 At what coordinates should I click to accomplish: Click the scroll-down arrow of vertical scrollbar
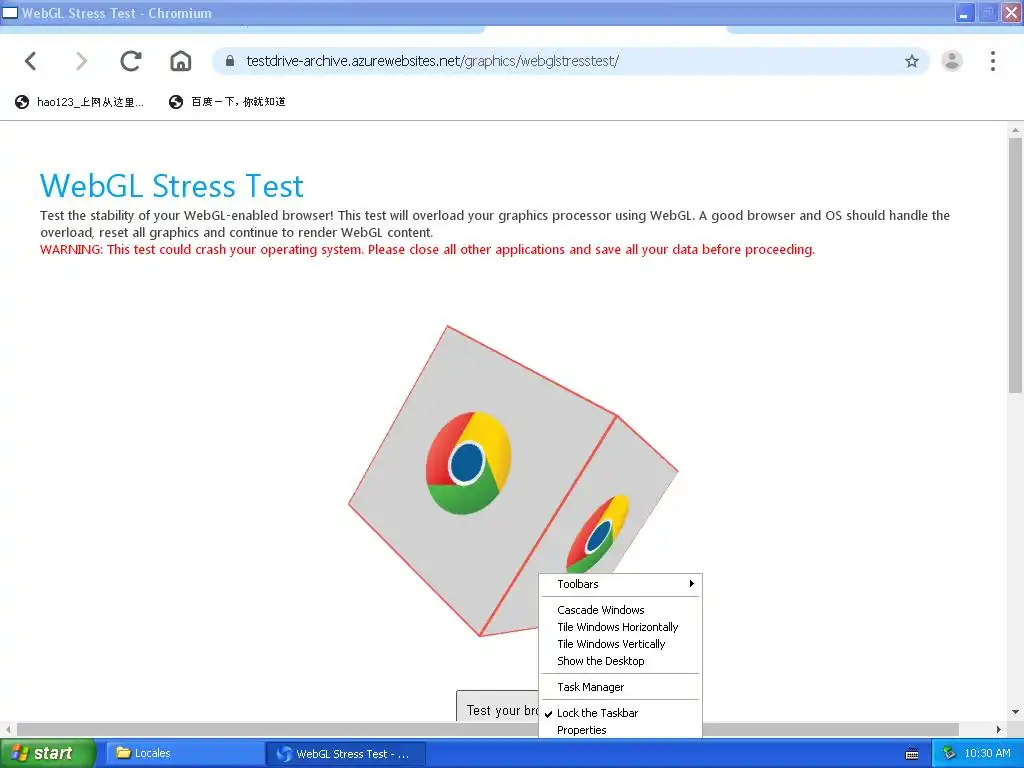click(1015, 712)
